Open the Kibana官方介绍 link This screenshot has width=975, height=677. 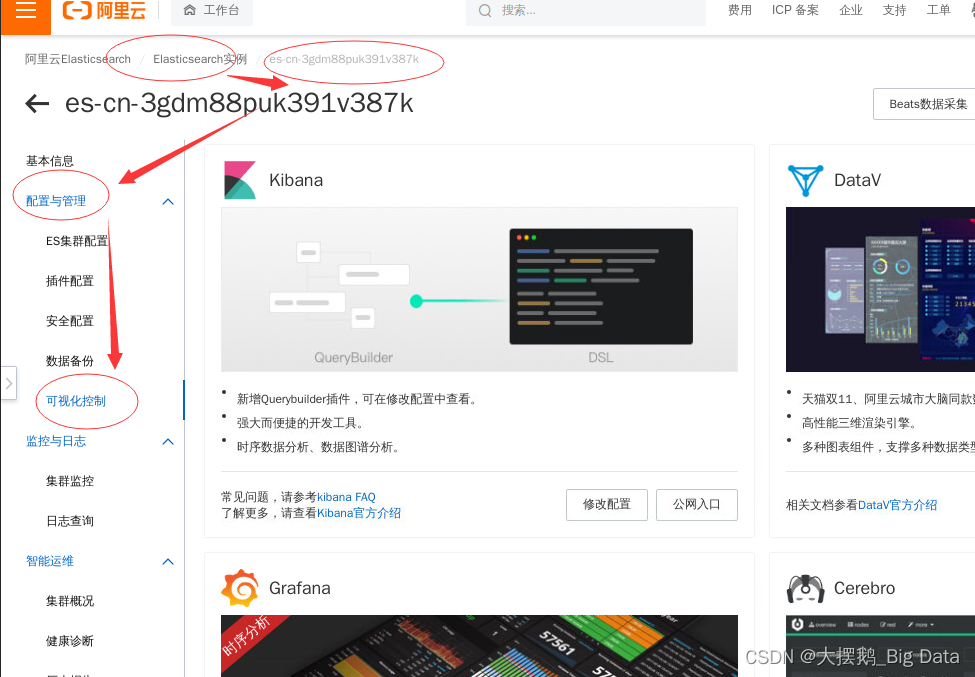point(359,514)
